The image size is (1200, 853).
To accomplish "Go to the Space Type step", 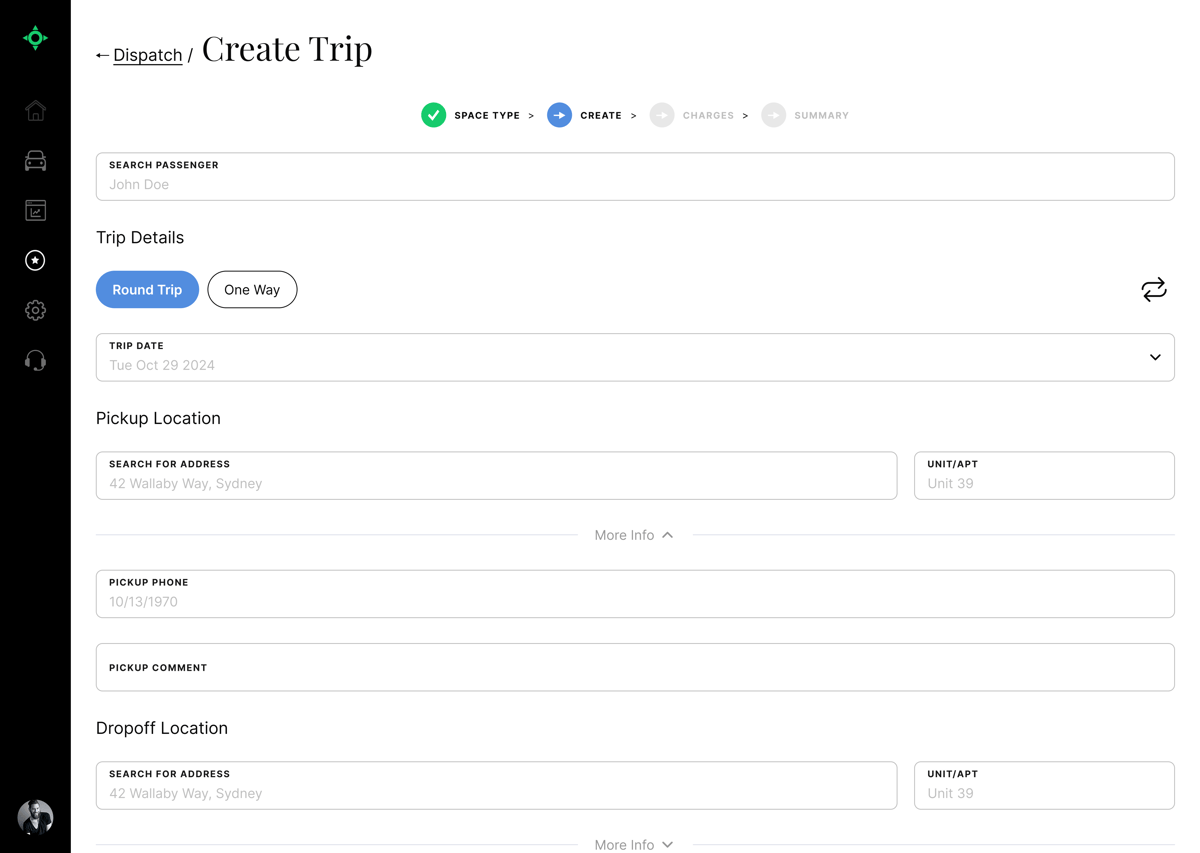I will coord(471,116).
